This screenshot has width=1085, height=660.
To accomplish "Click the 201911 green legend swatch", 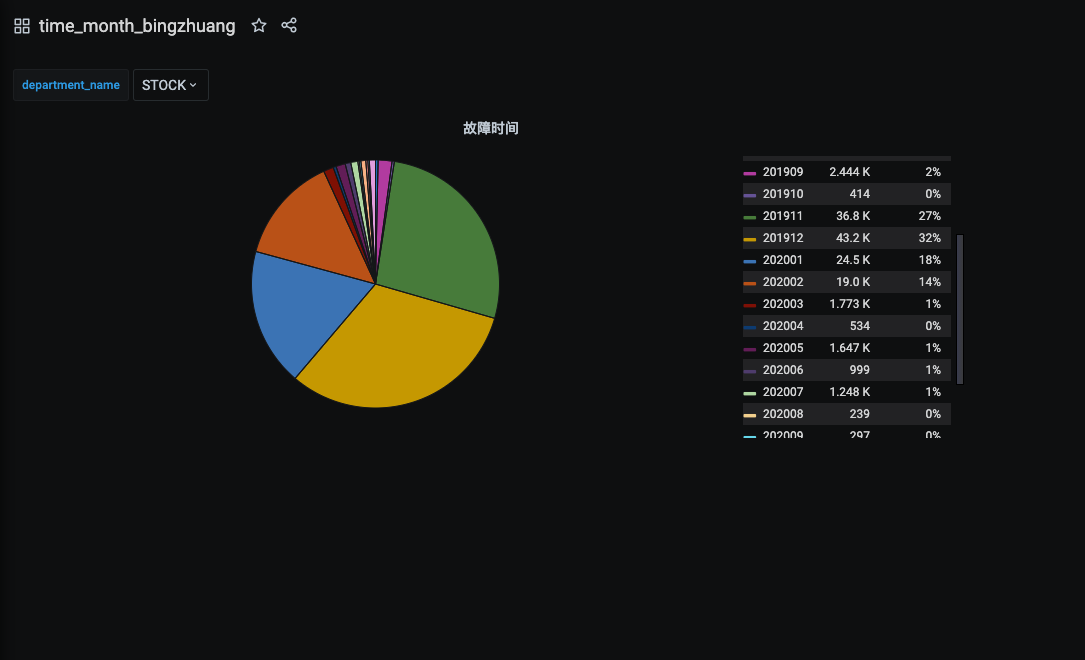I will pyautogui.click(x=749, y=217).
